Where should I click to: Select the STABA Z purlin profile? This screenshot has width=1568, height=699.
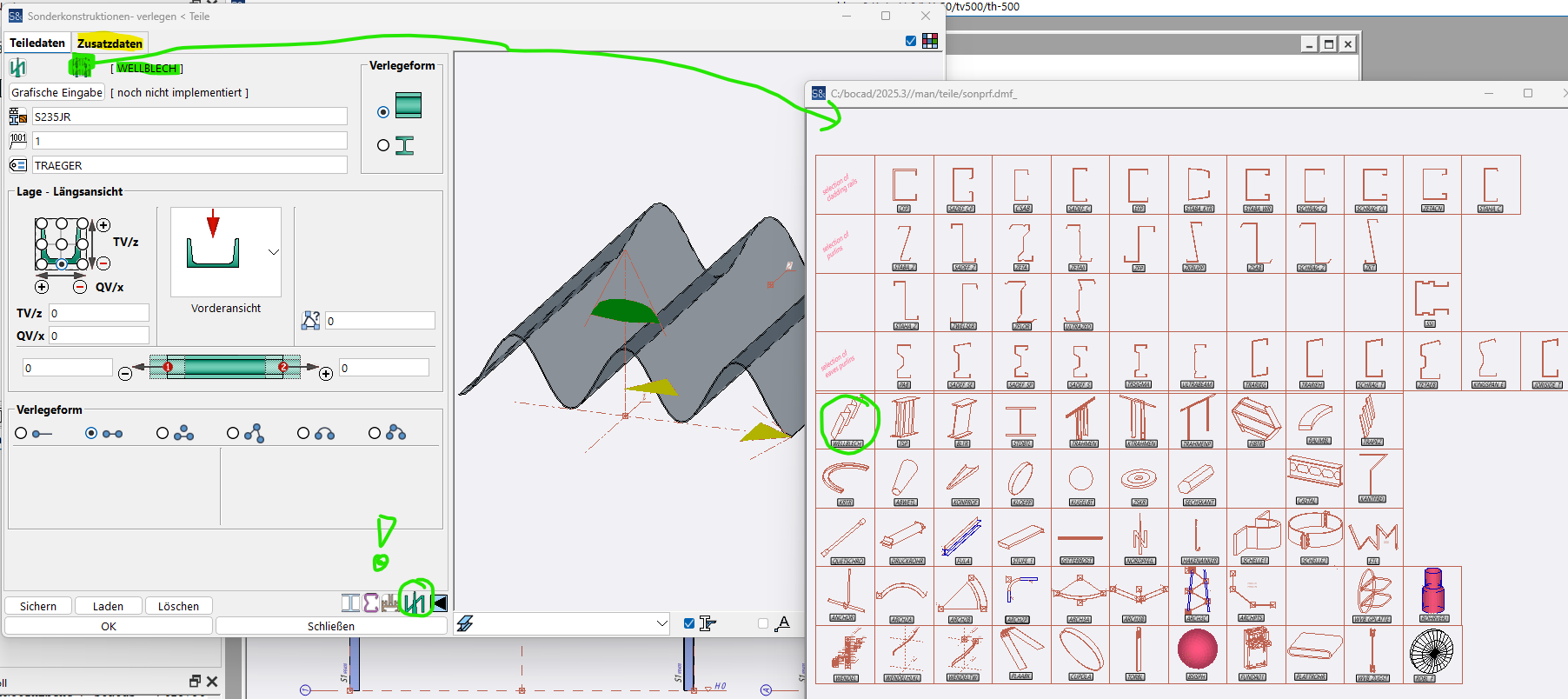coord(905,245)
